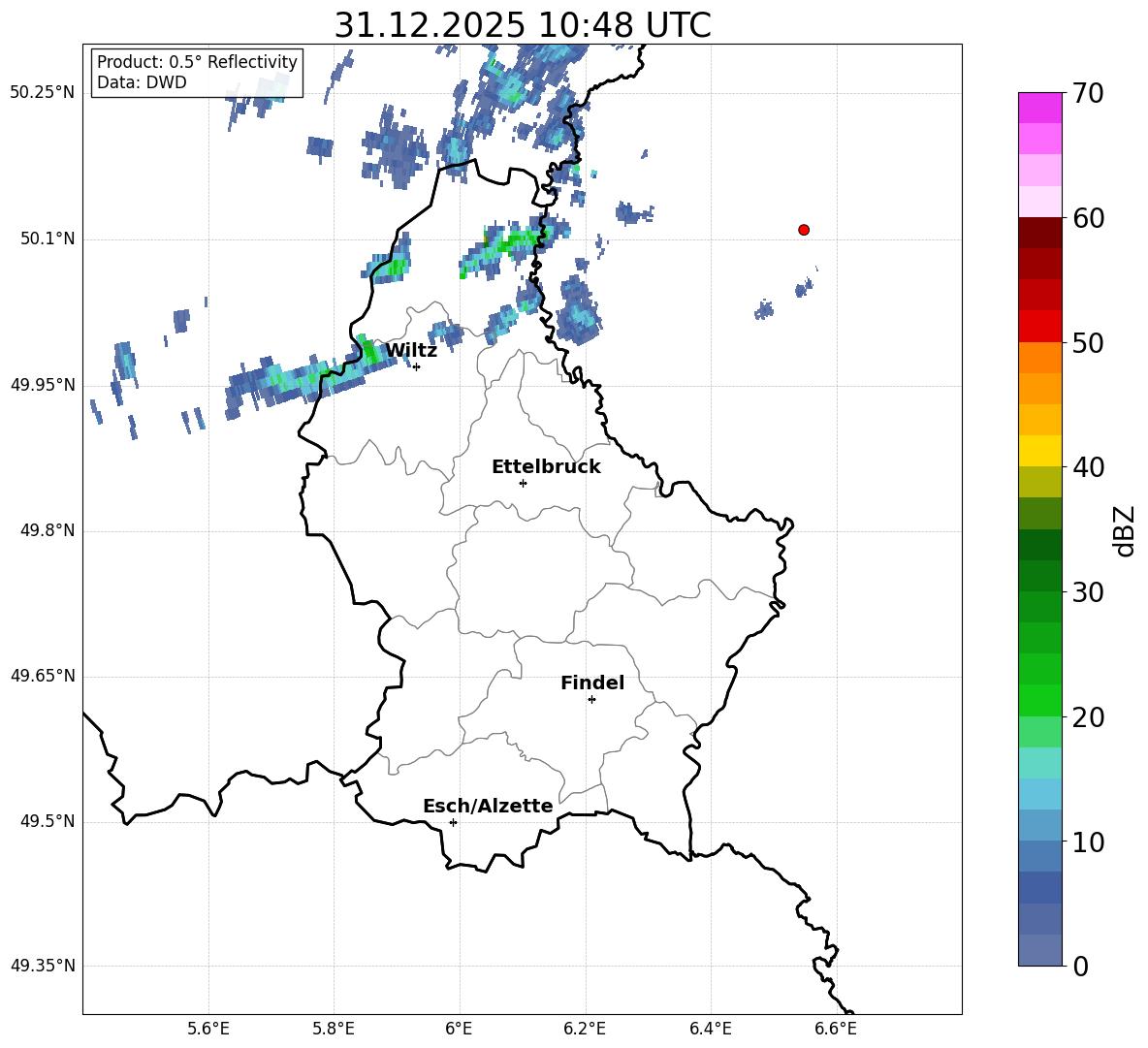
Task: Click the bright green colorbar swatch near 20
Action: [x=1040, y=700]
